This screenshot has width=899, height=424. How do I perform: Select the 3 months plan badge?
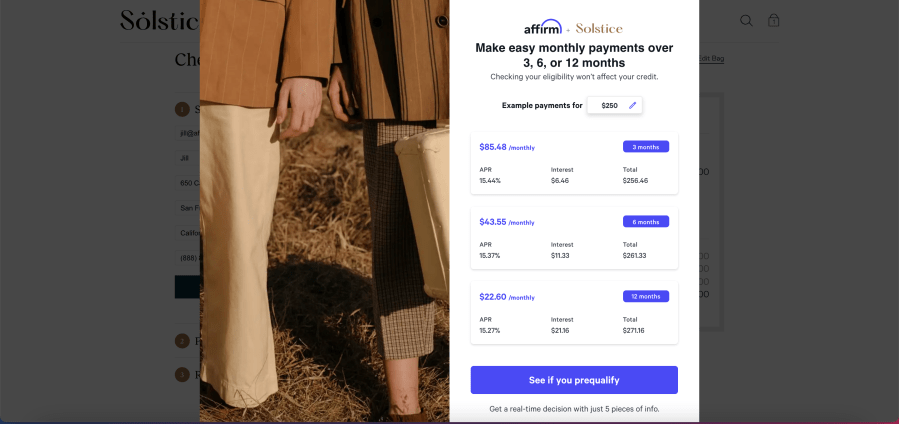click(x=645, y=147)
